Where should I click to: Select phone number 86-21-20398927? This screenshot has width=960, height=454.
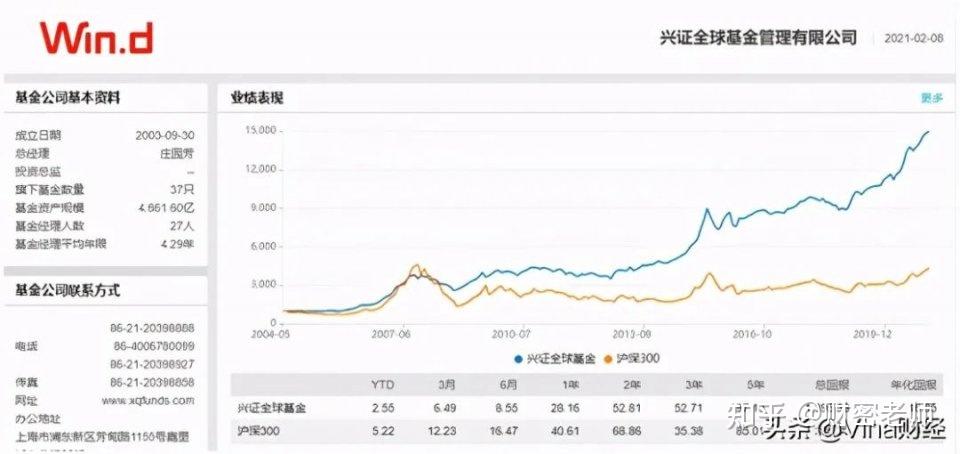pyautogui.click(x=152, y=364)
